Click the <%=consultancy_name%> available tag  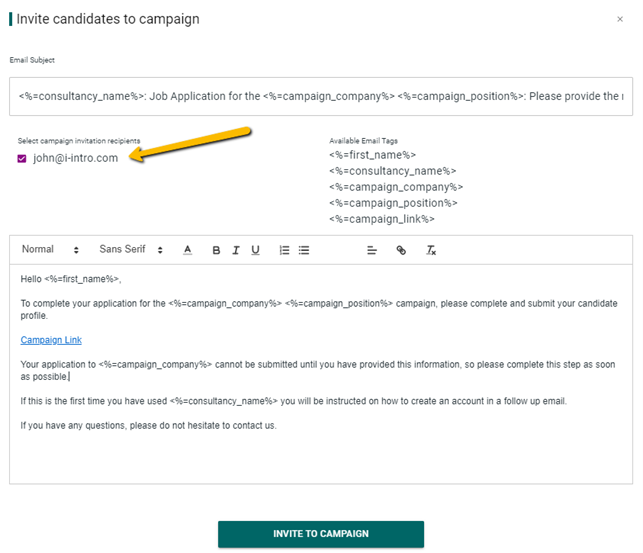(x=392, y=171)
